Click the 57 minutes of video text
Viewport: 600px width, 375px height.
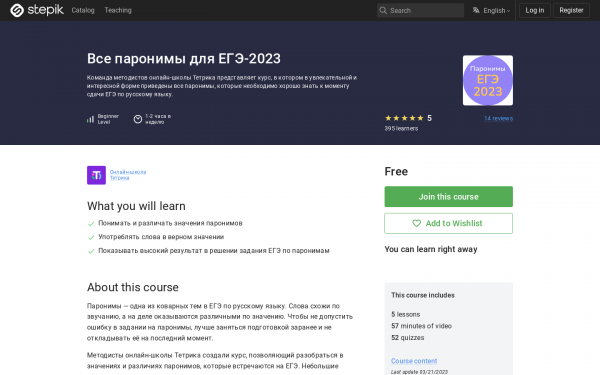[421, 326]
